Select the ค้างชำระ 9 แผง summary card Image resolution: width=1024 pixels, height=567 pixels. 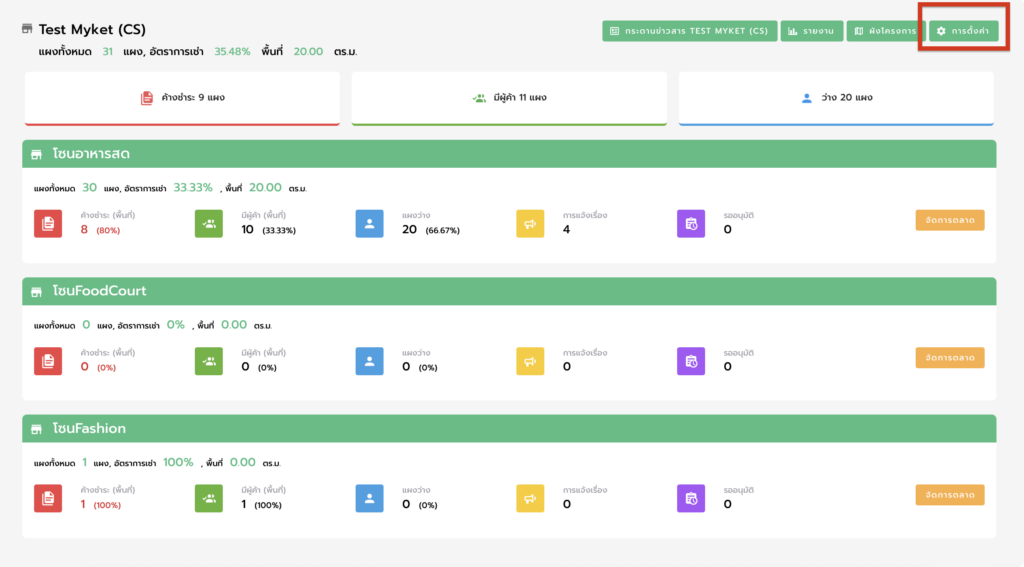182,98
